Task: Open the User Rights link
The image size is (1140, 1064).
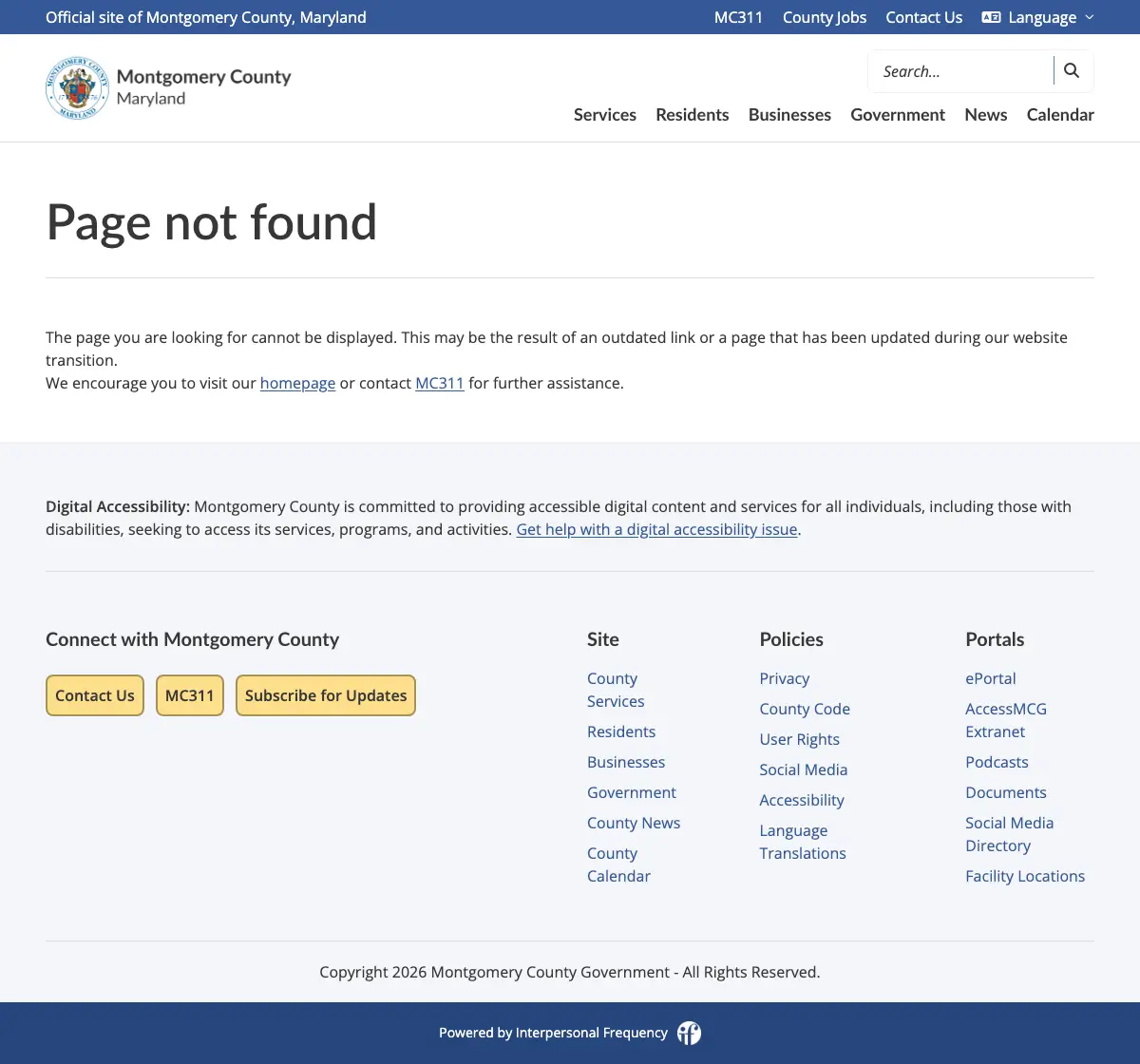Action: pos(800,739)
